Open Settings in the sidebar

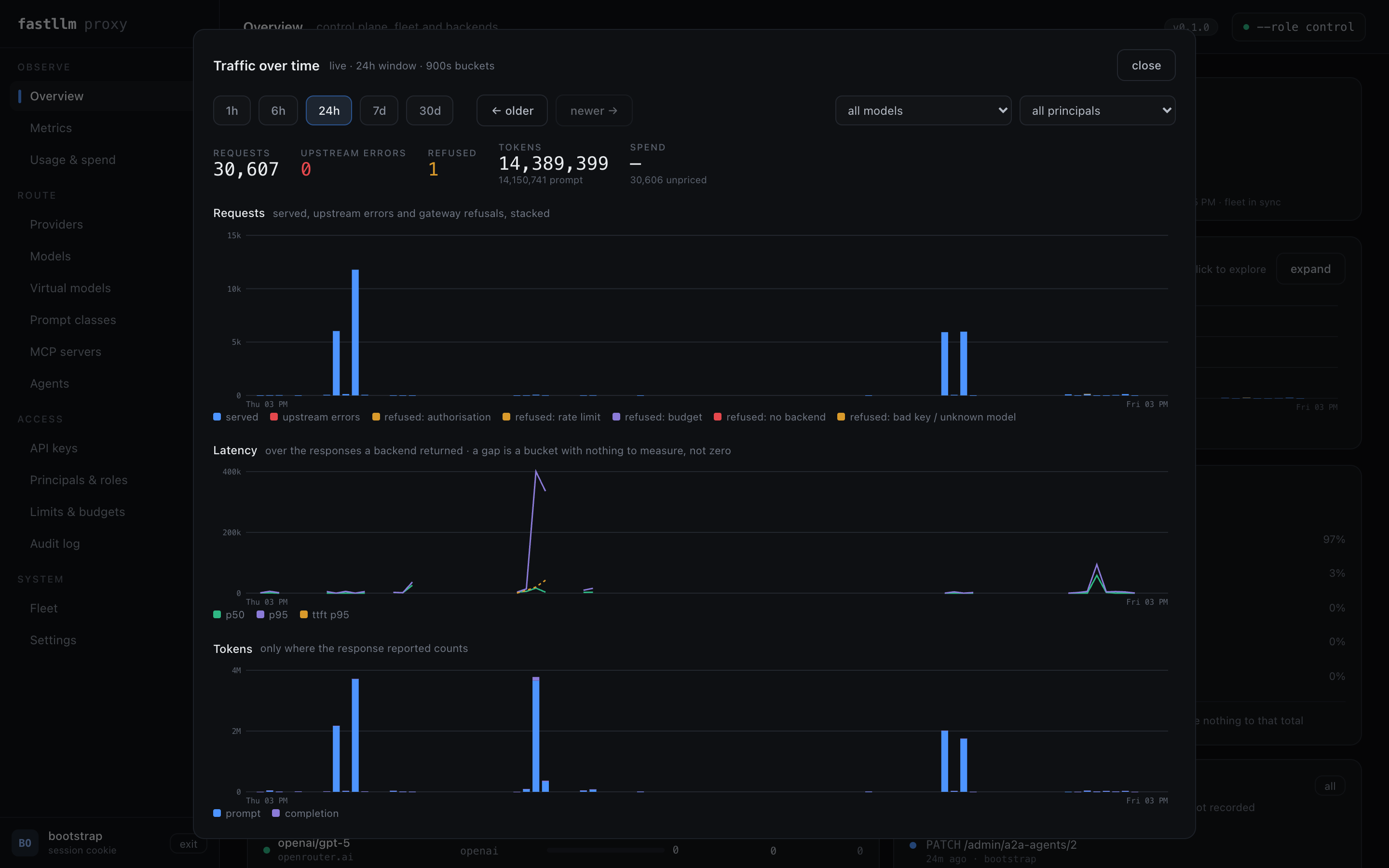pos(53,640)
